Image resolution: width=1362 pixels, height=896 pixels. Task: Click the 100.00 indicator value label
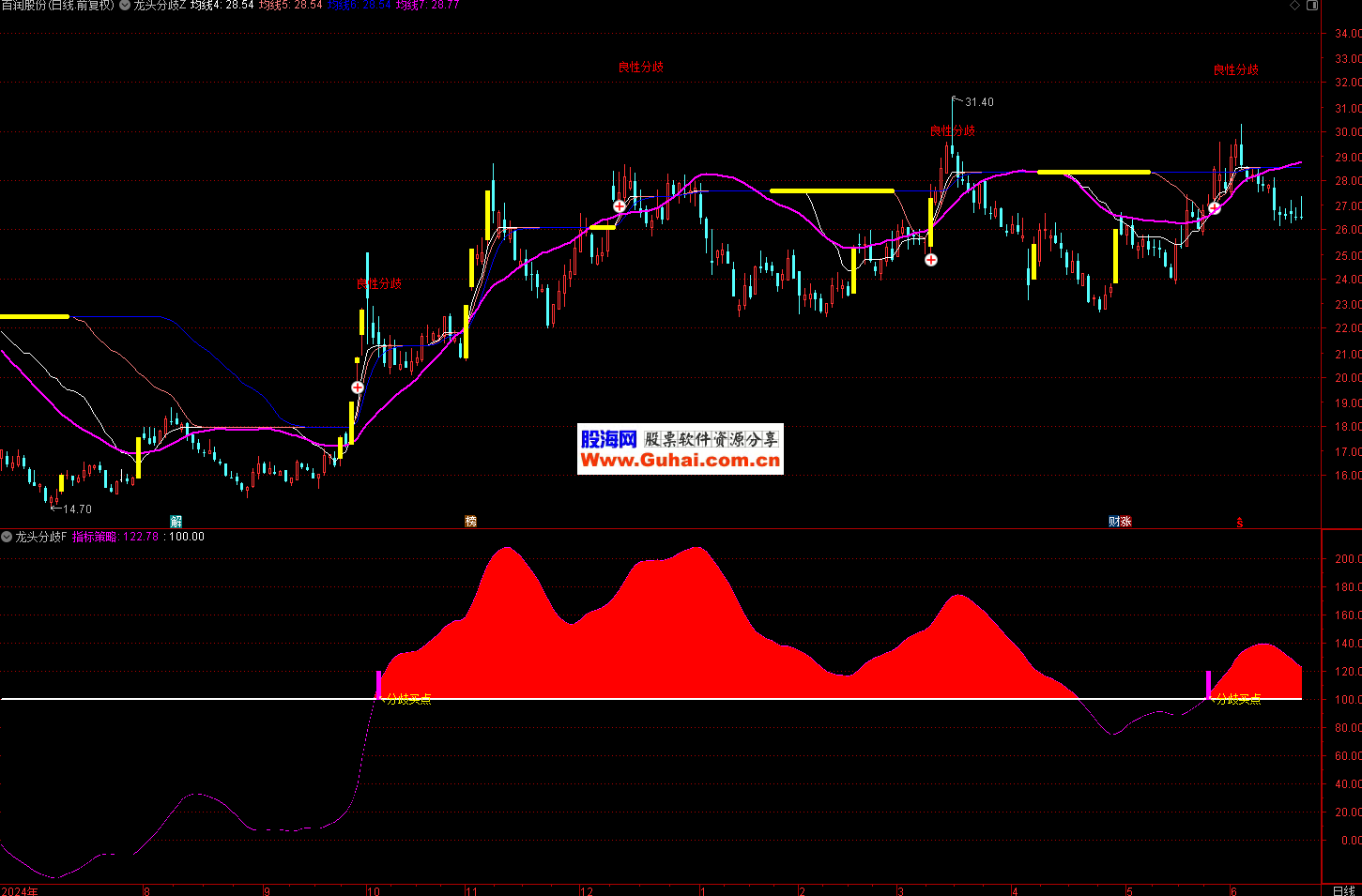click(187, 537)
